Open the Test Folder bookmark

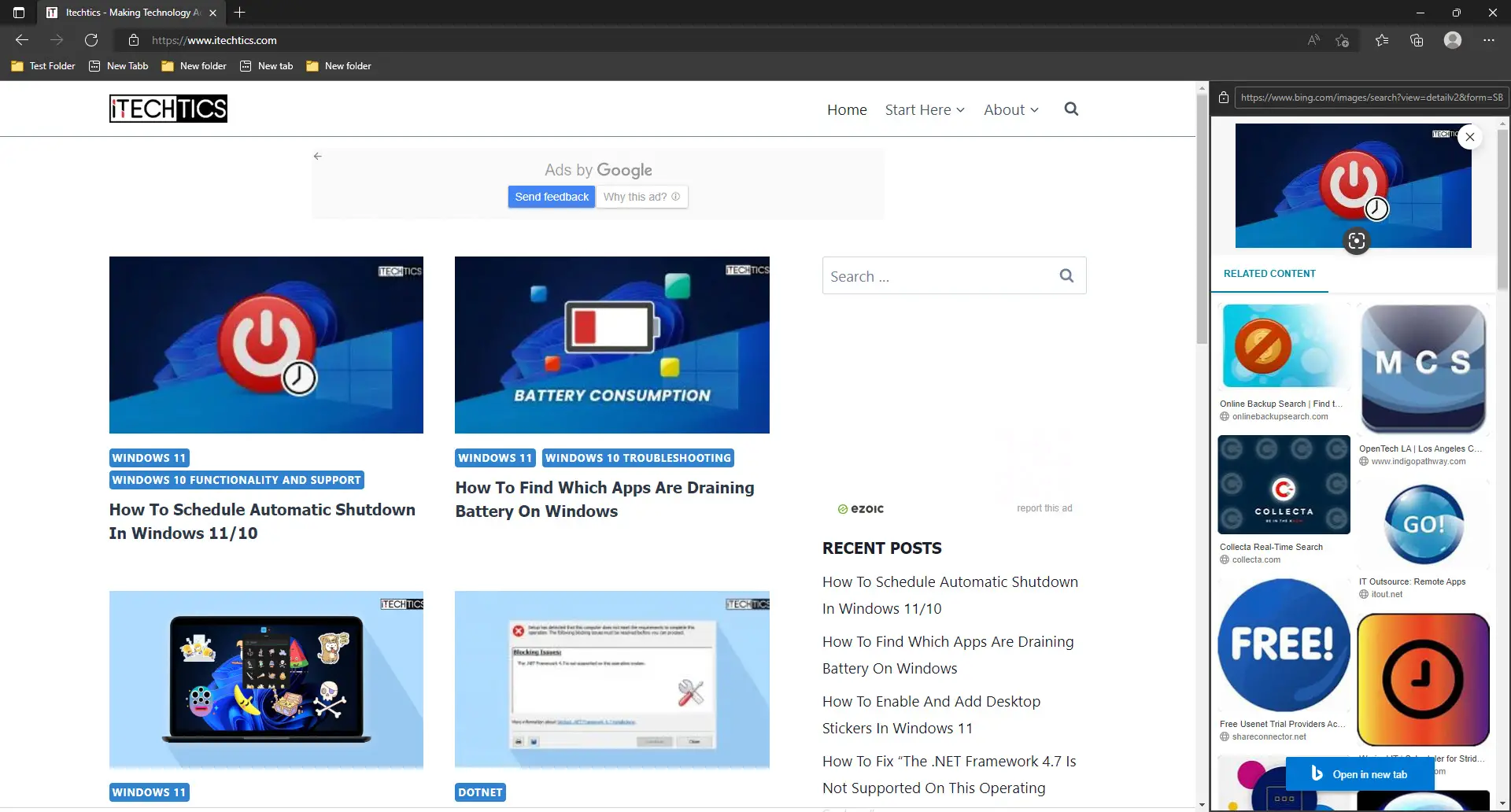pos(43,66)
